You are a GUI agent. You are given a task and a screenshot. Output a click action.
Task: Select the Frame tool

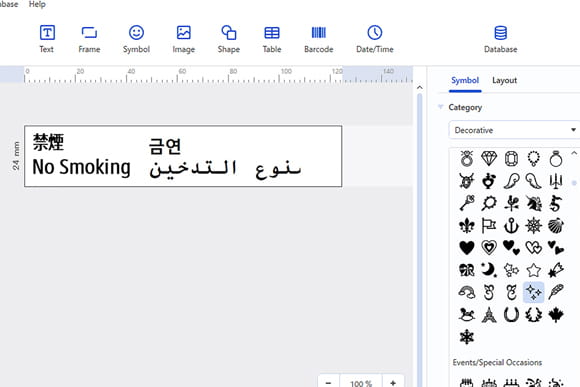tap(89, 39)
